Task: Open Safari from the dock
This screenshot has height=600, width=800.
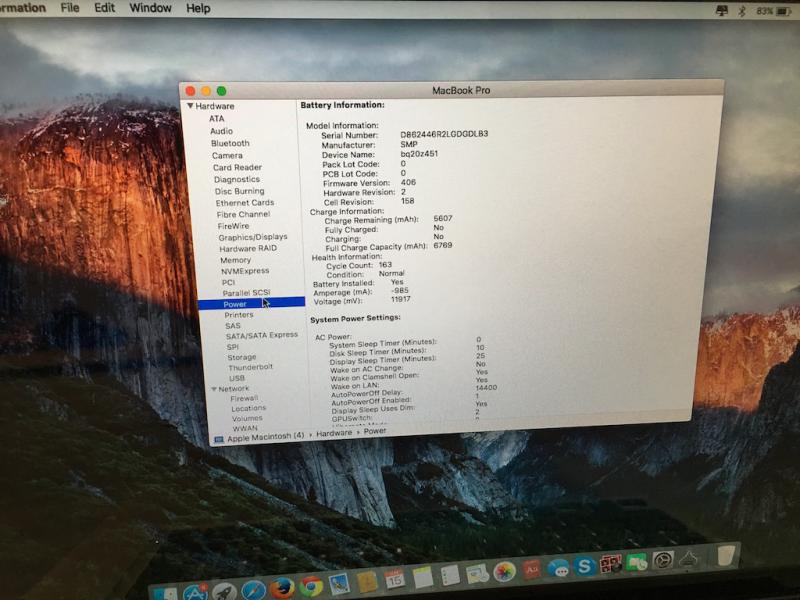Action: 253,590
